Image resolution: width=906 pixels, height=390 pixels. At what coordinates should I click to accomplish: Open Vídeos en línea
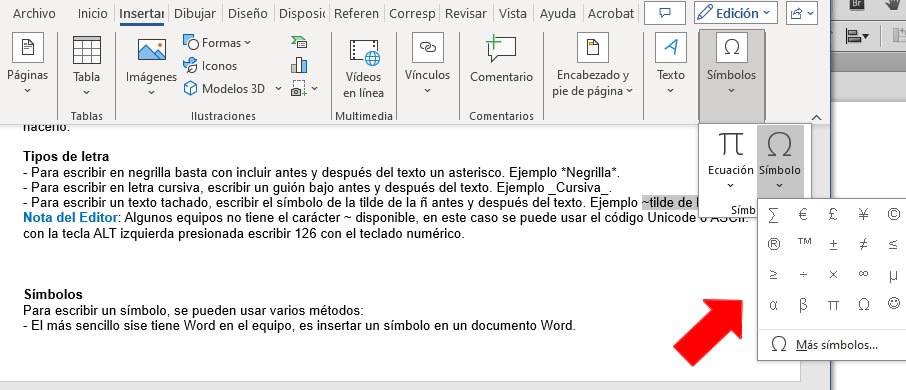(363, 68)
